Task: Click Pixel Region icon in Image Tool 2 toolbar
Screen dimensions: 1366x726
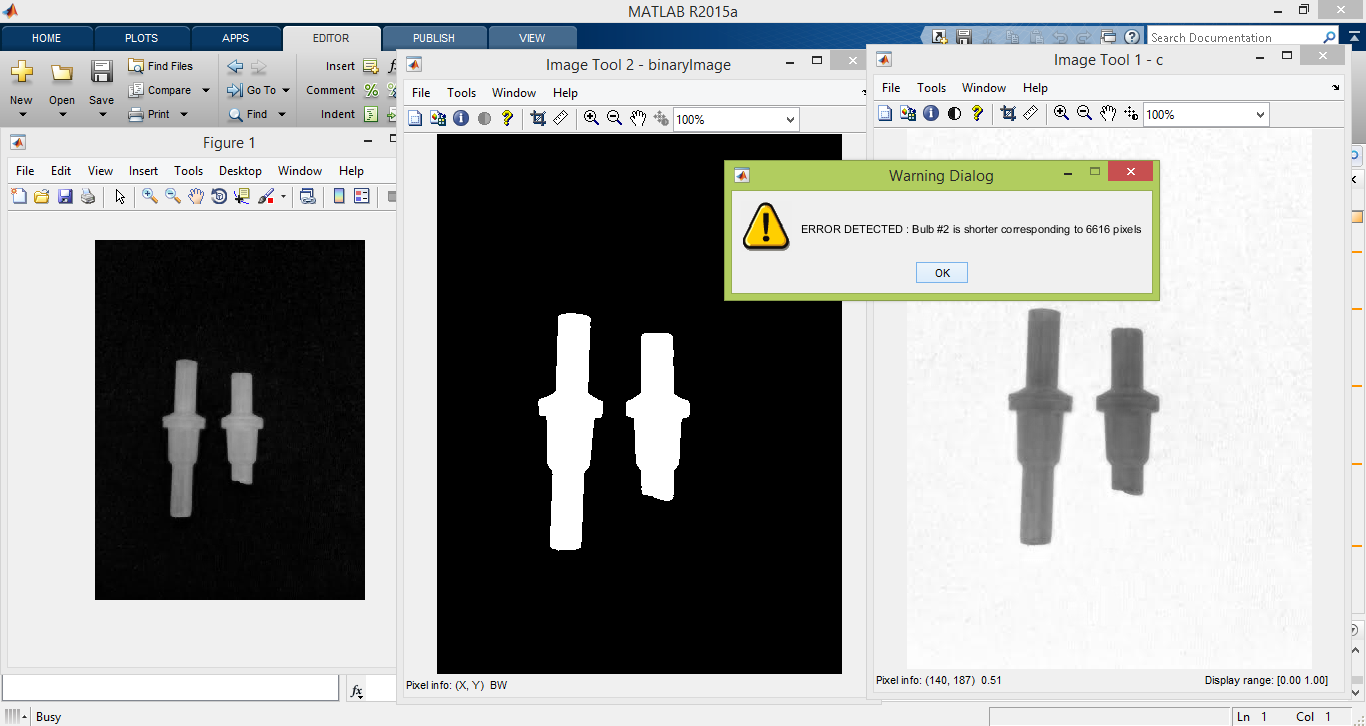Action: [438, 118]
